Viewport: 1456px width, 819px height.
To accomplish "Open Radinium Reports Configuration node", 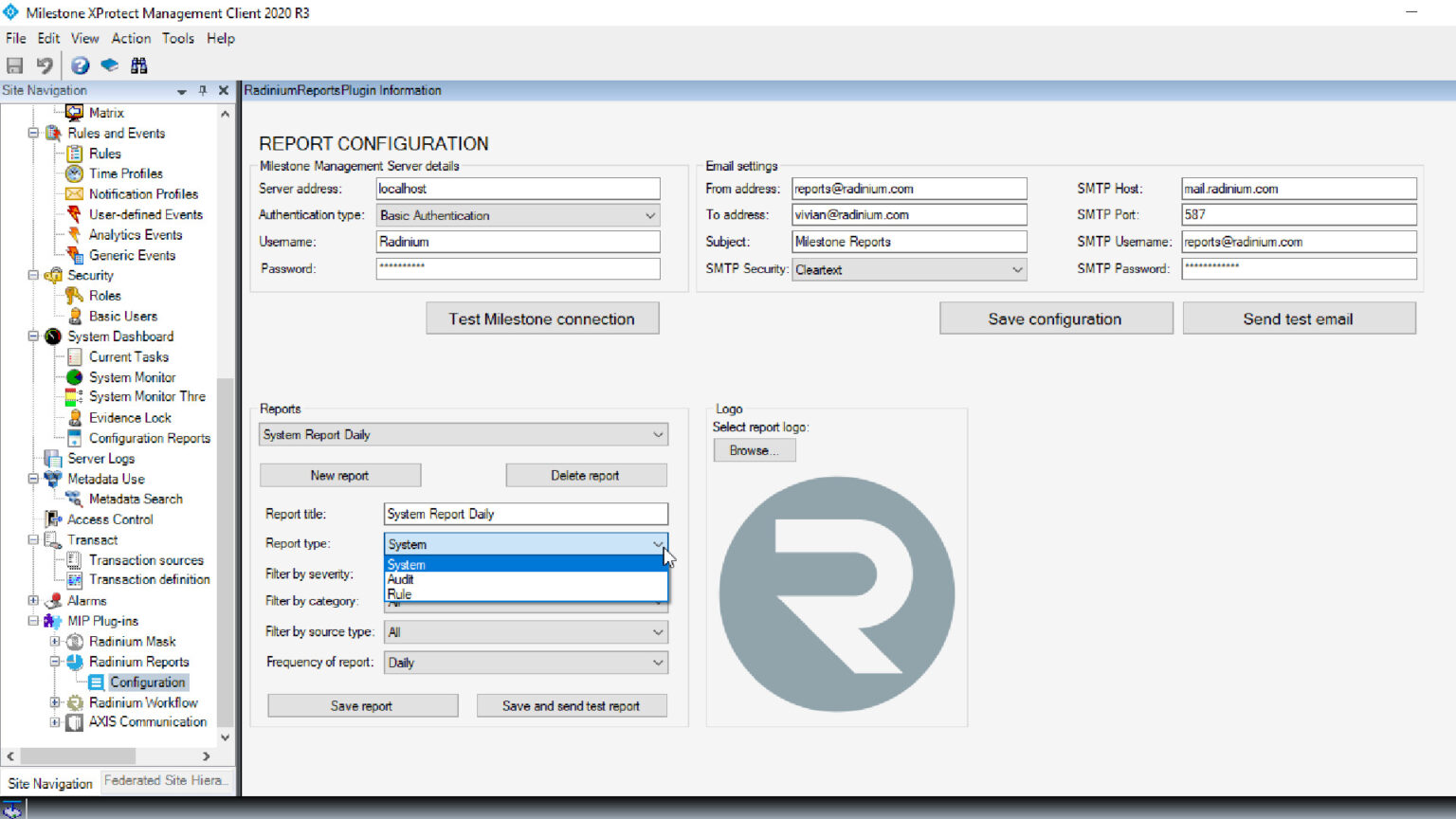I will coord(147,682).
